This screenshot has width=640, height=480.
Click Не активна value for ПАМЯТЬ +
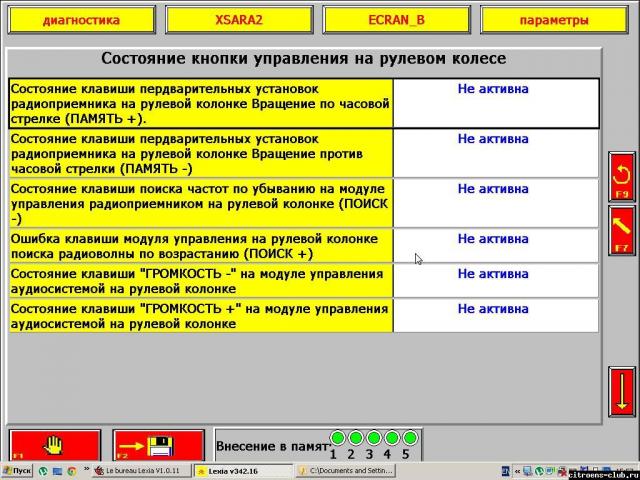[493, 89]
